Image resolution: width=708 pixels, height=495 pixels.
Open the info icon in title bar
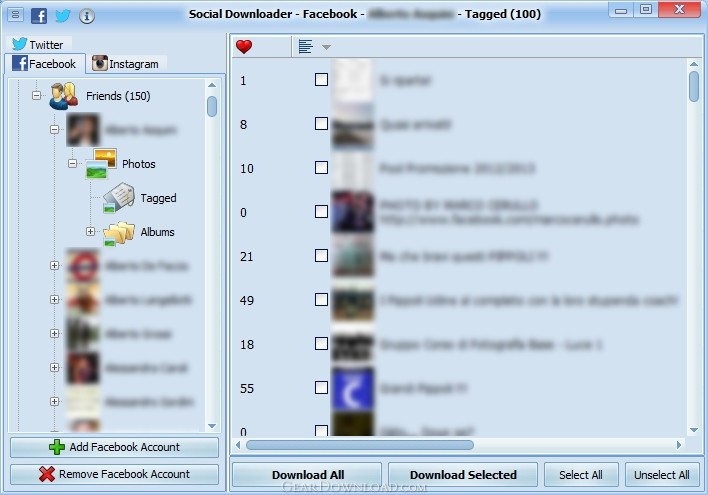(87, 16)
